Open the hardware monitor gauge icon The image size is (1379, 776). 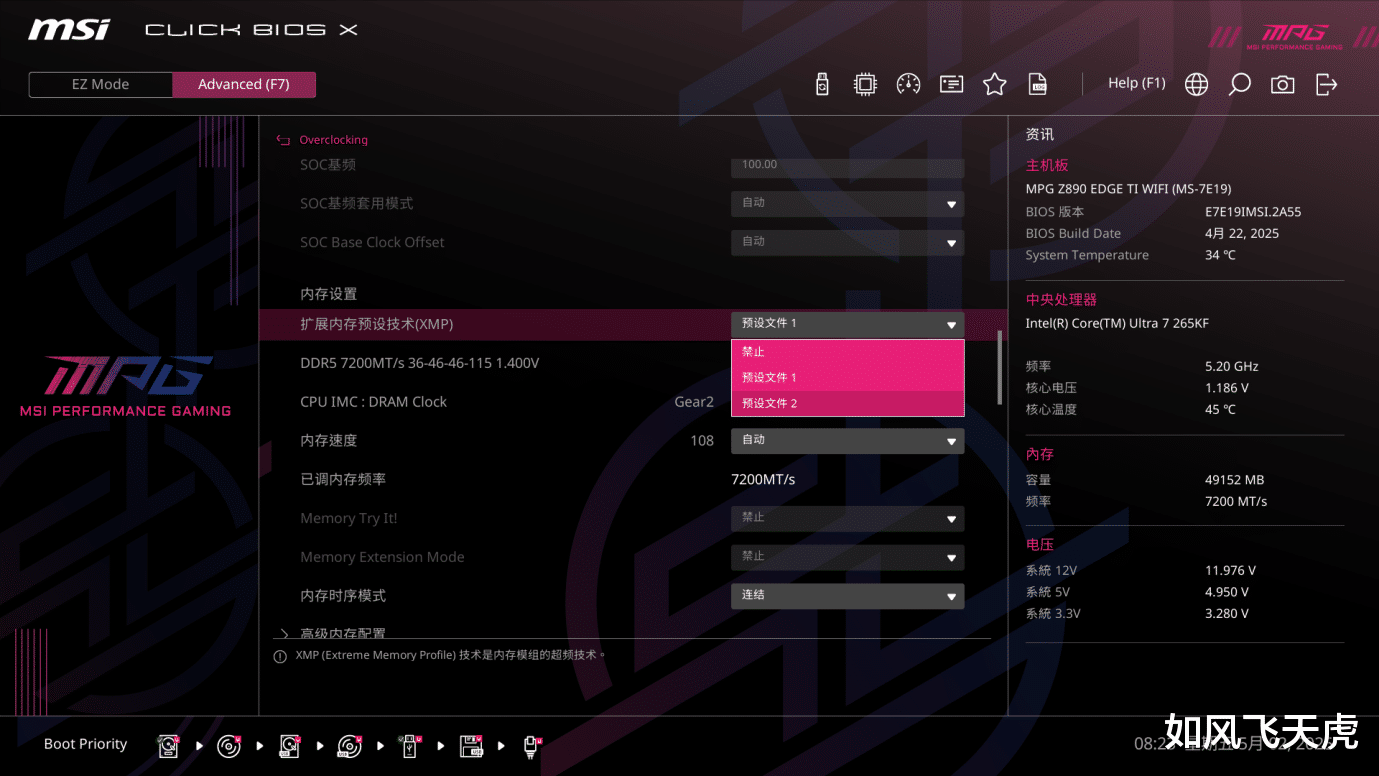pyautogui.click(x=908, y=84)
